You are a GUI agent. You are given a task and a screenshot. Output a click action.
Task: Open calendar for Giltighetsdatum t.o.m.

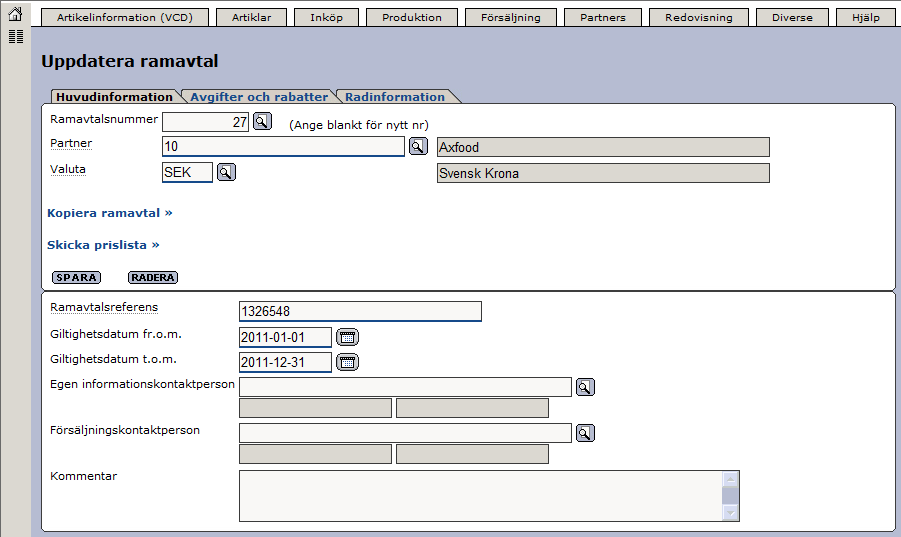[x=347, y=362]
